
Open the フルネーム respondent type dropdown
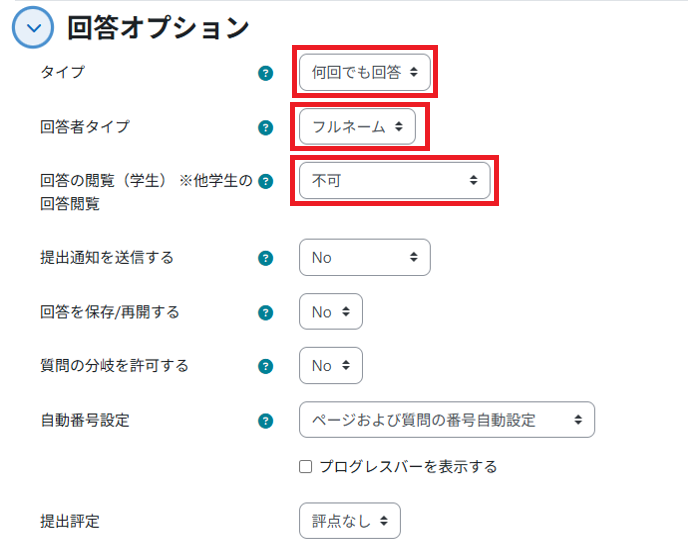click(x=357, y=127)
